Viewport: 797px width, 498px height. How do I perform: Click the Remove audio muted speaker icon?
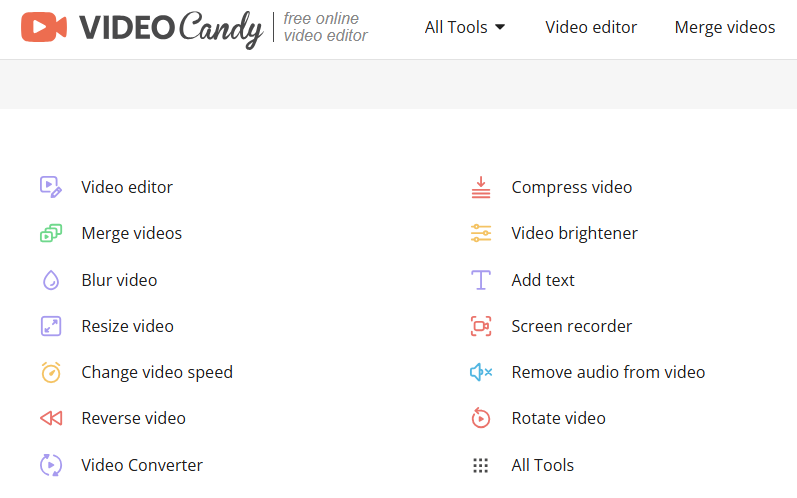481,372
